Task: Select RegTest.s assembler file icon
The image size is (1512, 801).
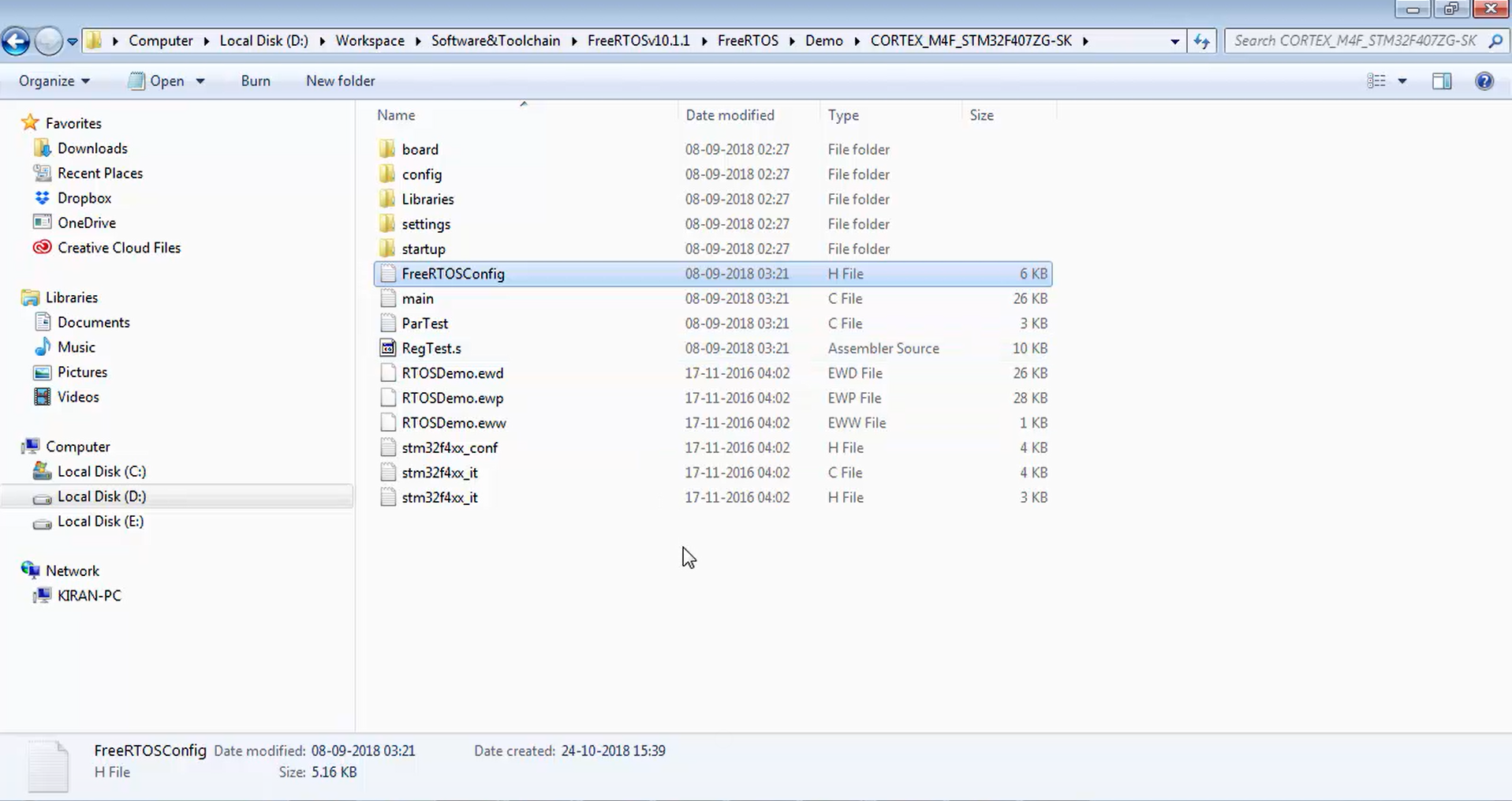Action: (387, 348)
